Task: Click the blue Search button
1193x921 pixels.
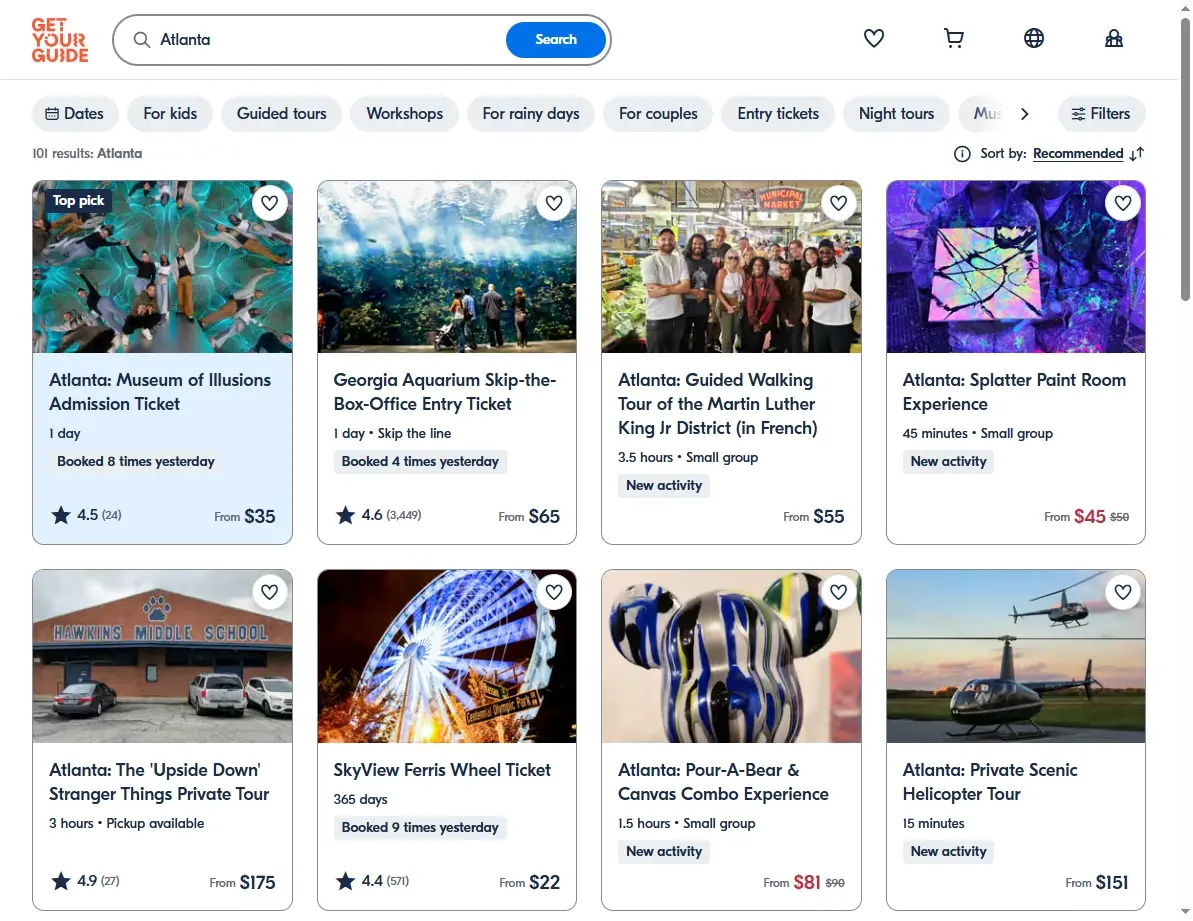Action: click(555, 40)
